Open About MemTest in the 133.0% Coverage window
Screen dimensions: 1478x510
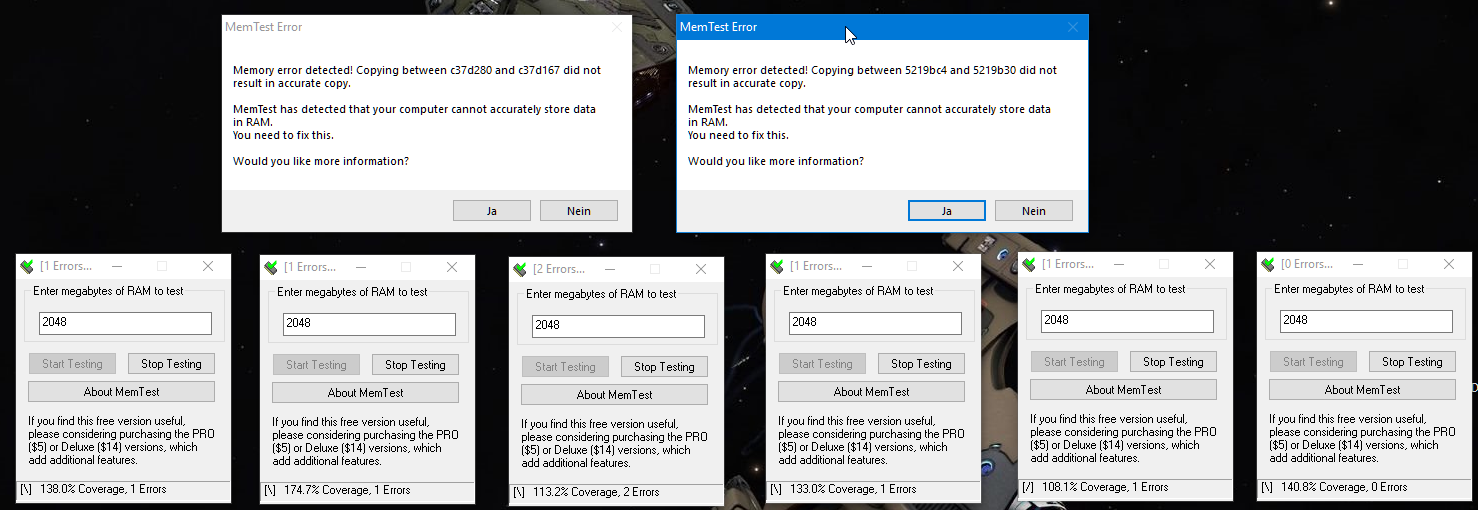click(871, 392)
